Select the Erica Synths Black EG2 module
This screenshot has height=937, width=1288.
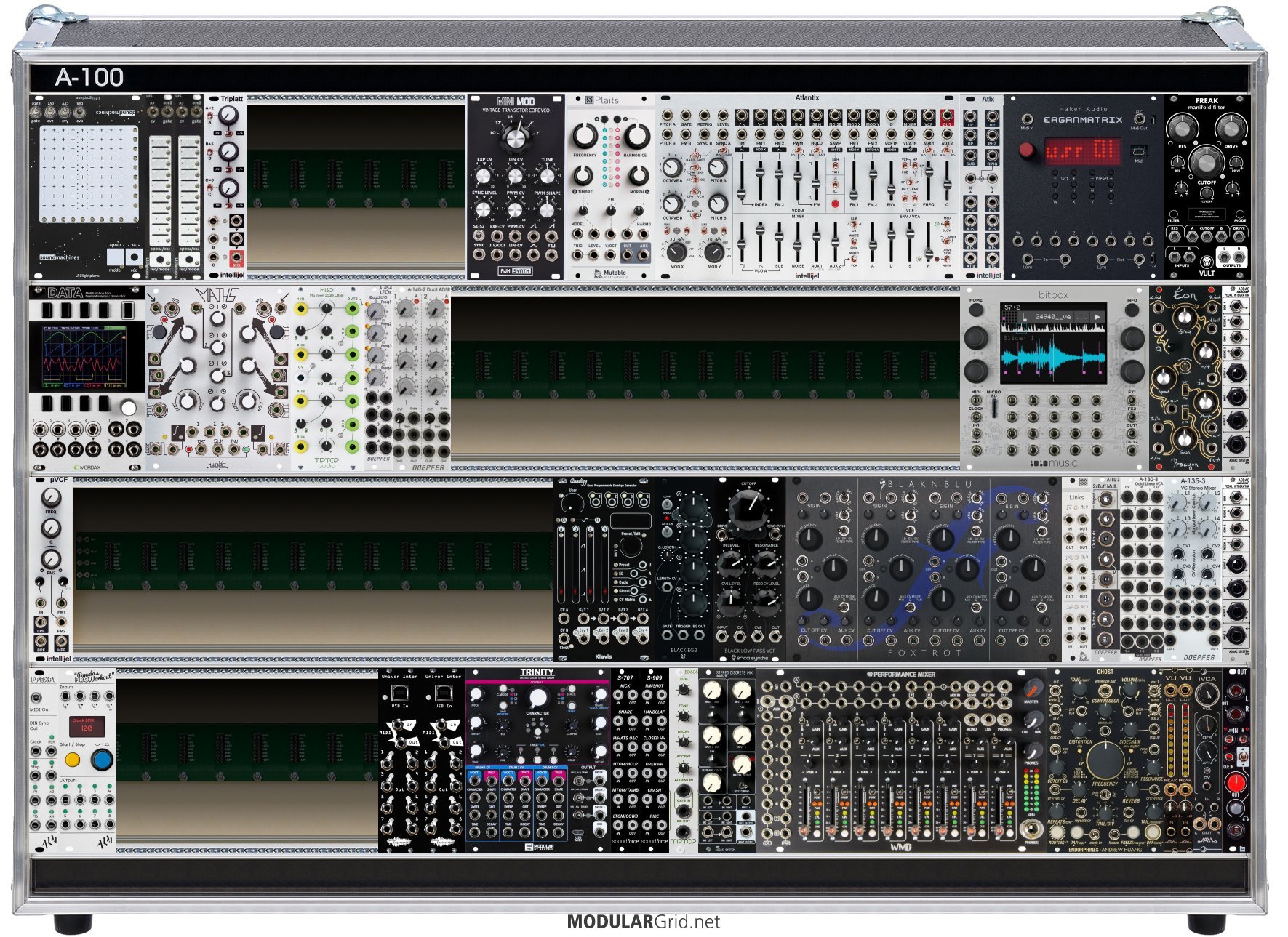pyautogui.click(x=684, y=569)
